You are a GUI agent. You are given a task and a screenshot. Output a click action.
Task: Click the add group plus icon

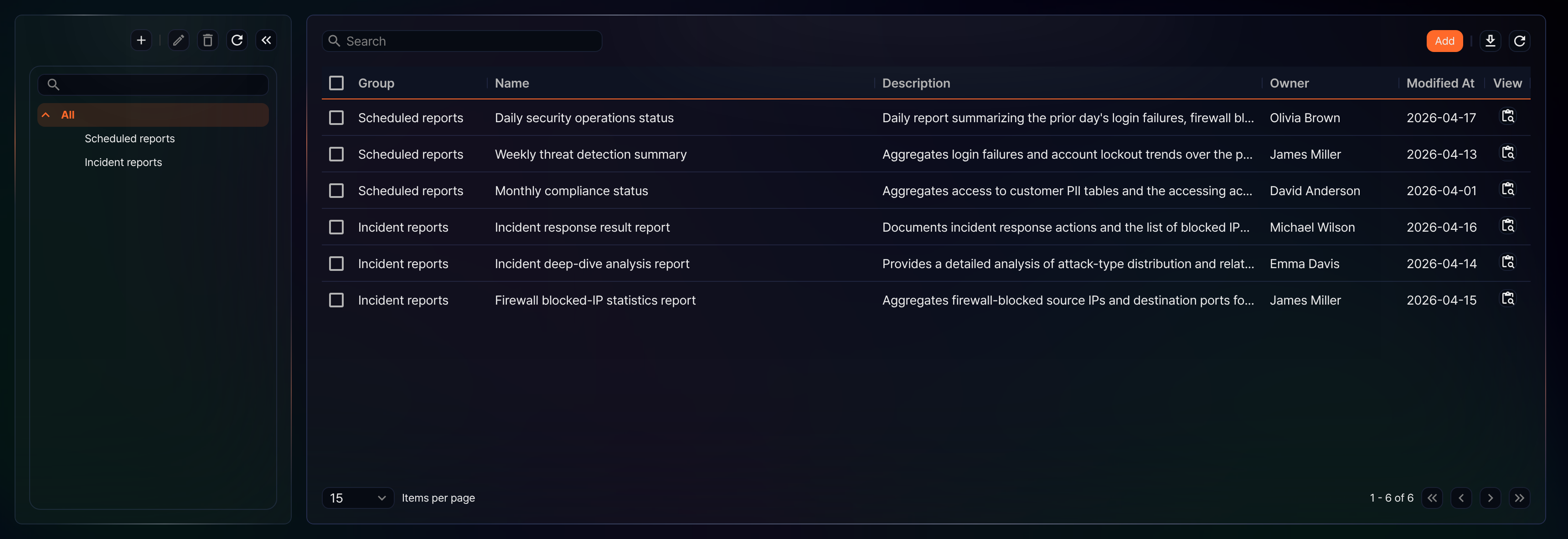pyautogui.click(x=141, y=40)
